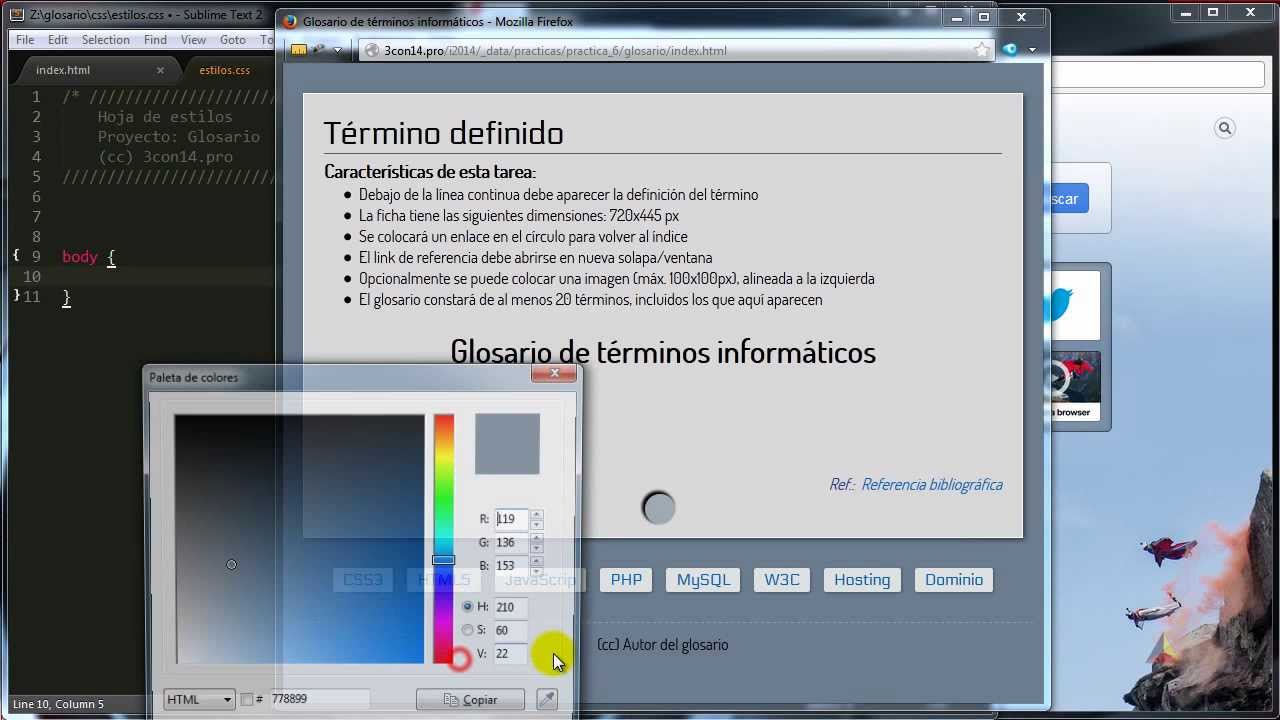The height and width of the screenshot is (720, 1280).
Task: Click the G value field showing 136
Action: [x=511, y=542]
